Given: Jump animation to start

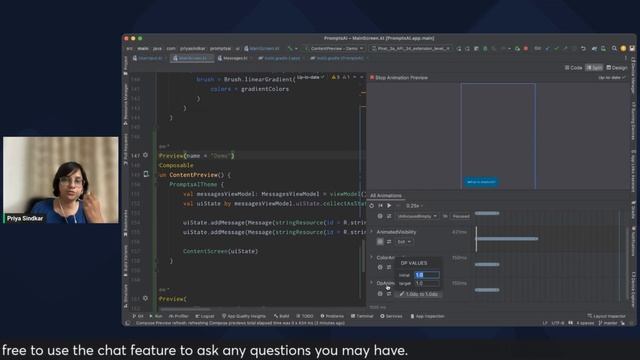Looking at the screenshot, I should (380, 206).
